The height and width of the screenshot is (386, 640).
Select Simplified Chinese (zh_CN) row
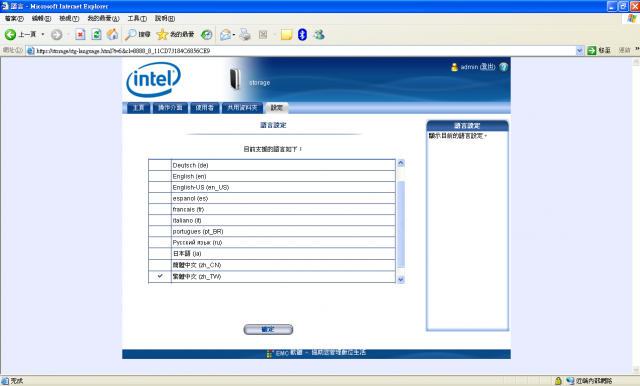(272, 265)
